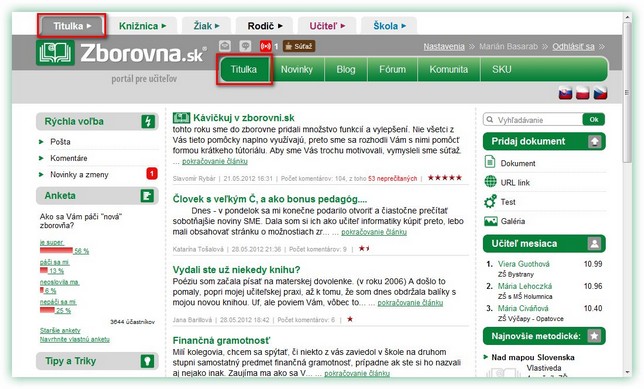644x389 pixels.
Task: Click the document page icon next to Dokument
Action: coord(490,162)
